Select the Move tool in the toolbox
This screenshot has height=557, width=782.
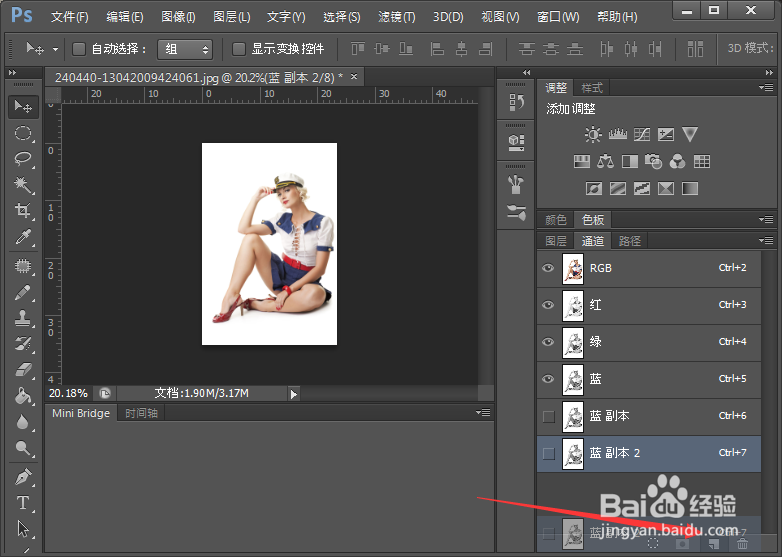[23, 107]
